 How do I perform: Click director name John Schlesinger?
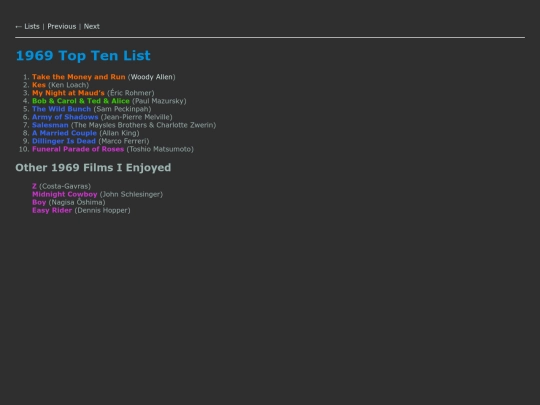131,194
